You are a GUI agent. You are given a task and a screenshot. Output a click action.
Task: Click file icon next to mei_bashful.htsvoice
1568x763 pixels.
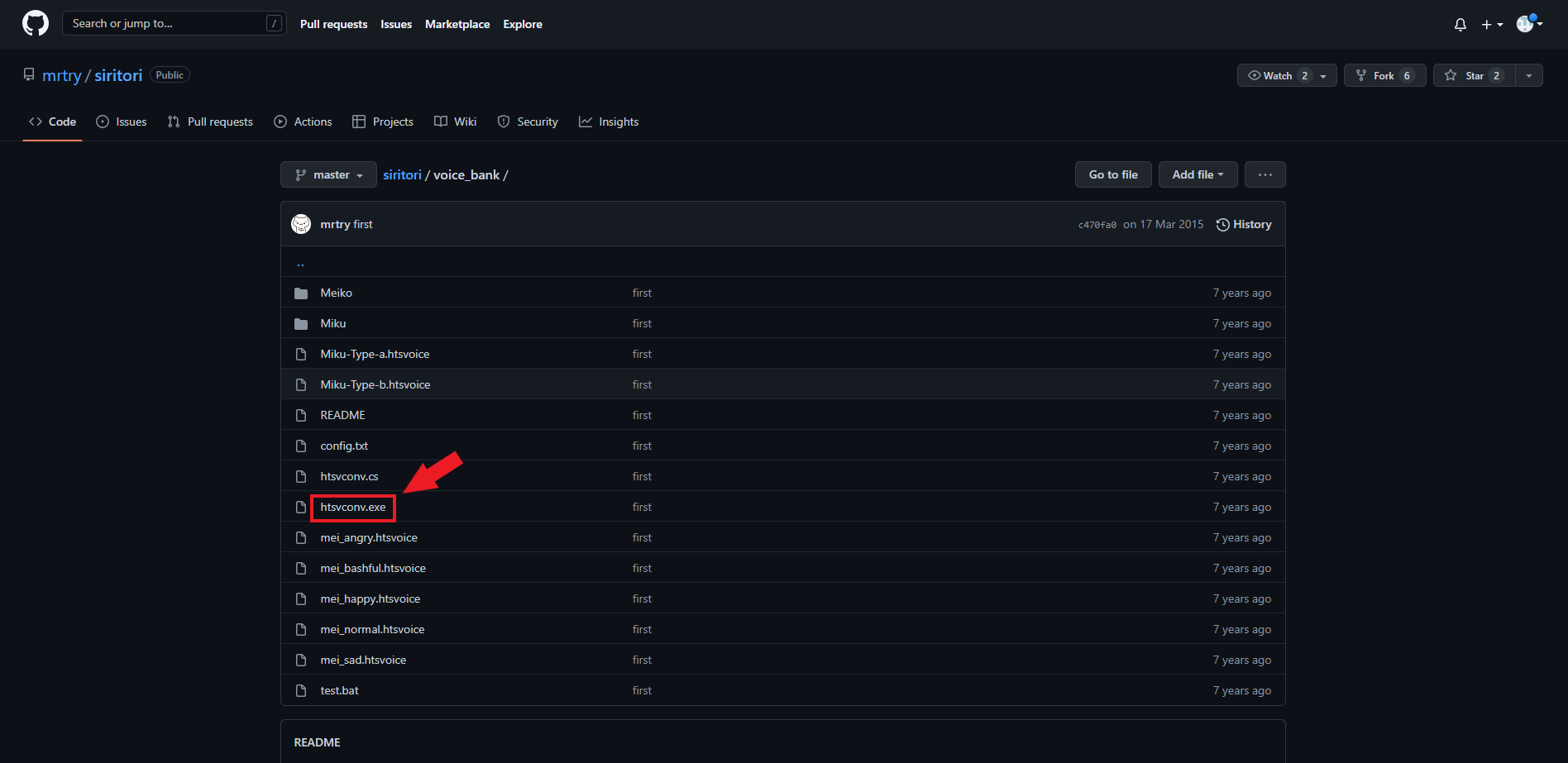[301, 569]
